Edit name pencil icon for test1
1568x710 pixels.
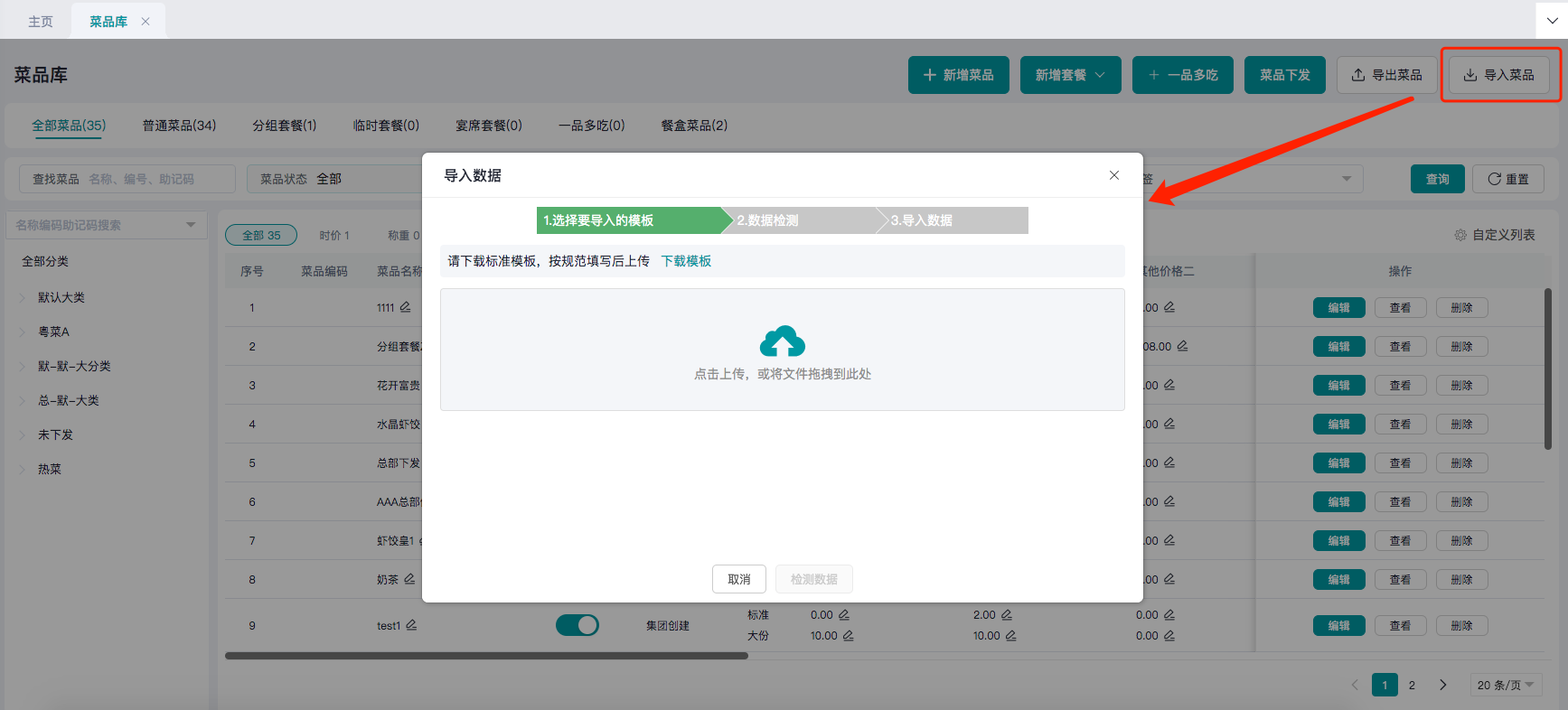click(x=411, y=625)
